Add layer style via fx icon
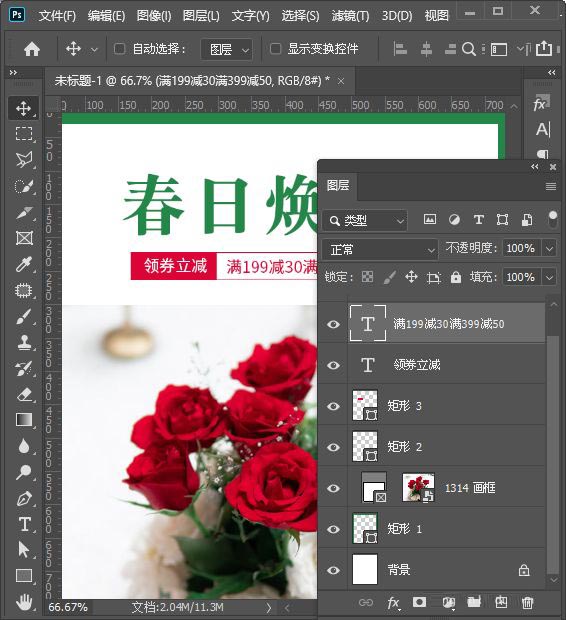 coord(393,603)
